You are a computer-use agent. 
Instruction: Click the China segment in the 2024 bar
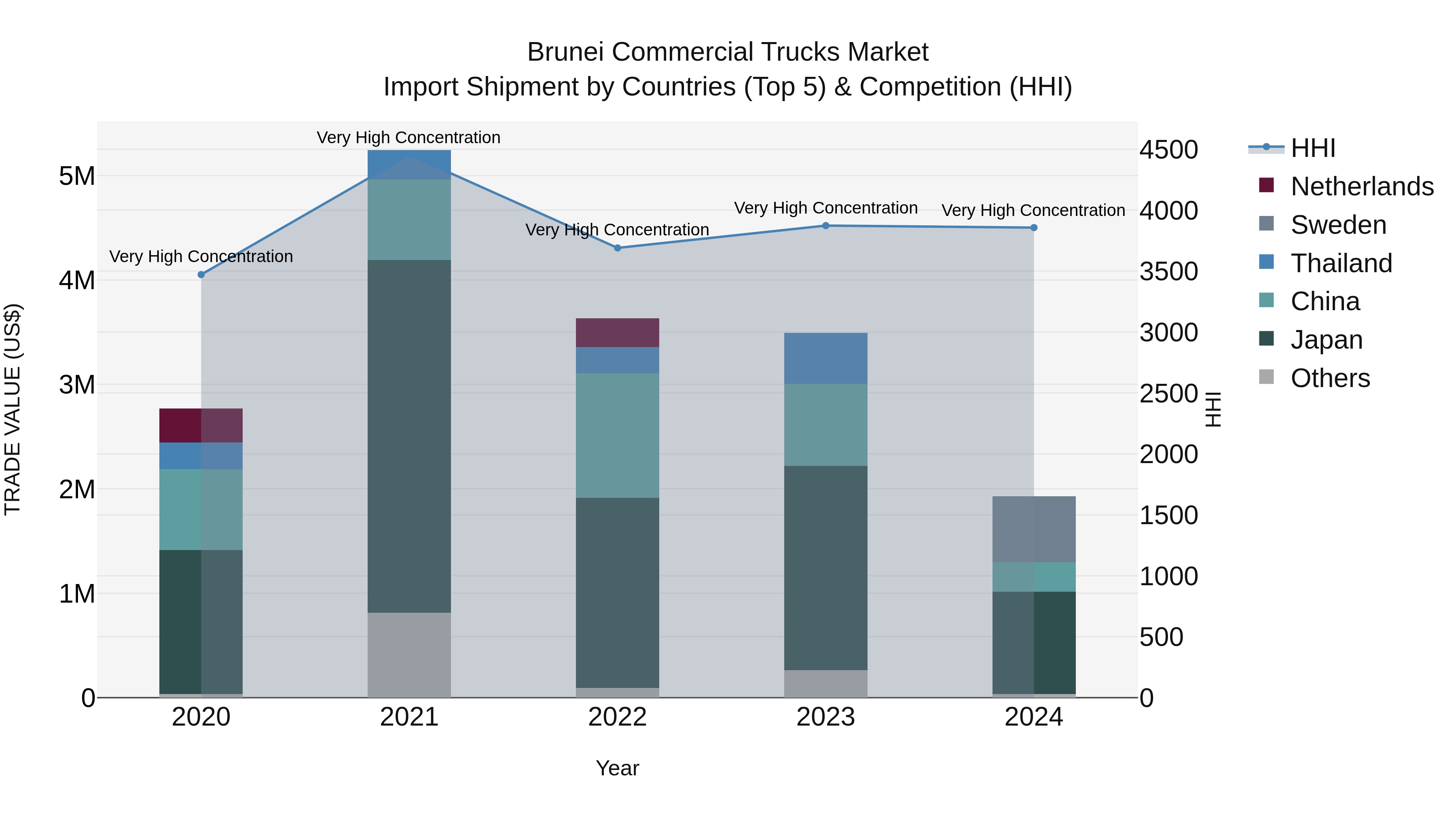pyautogui.click(x=1034, y=577)
